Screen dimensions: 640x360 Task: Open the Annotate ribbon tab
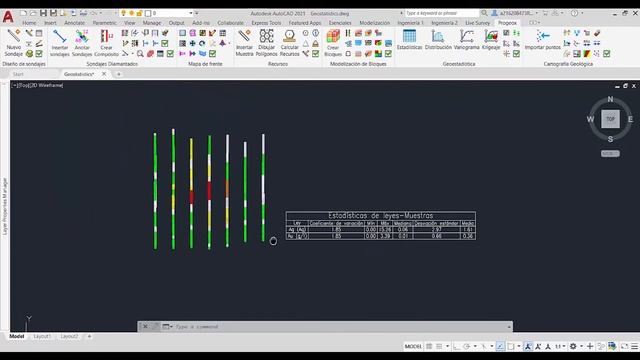pos(75,23)
